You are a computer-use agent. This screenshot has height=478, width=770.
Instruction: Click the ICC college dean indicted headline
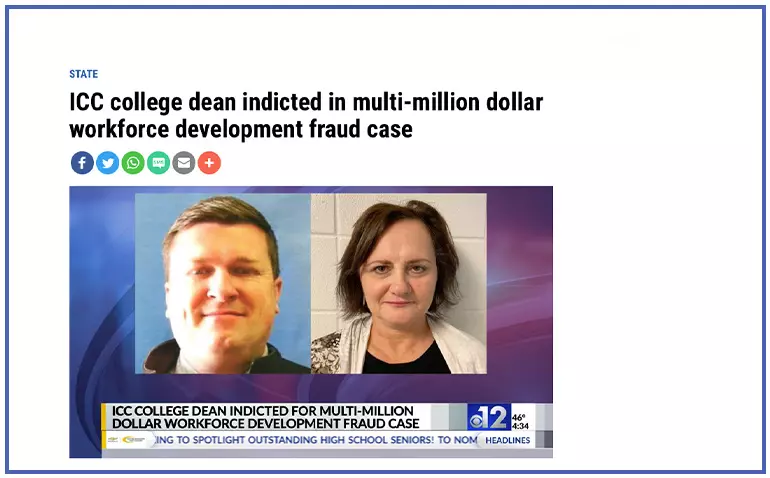pyautogui.click(x=306, y=102)
